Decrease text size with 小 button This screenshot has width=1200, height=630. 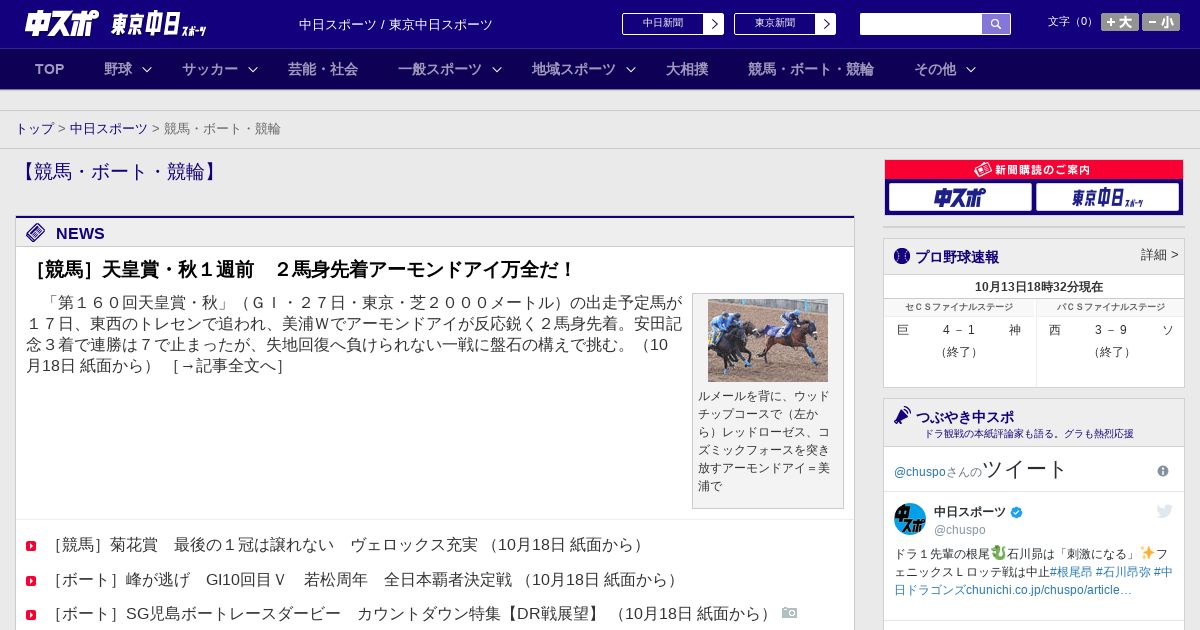point(1161,22)
